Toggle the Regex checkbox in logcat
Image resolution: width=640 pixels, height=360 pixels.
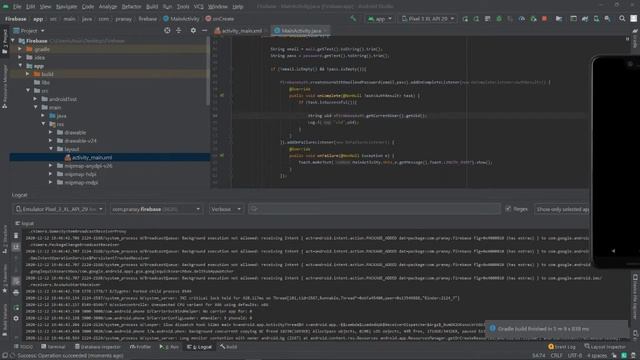pos(508,209)
